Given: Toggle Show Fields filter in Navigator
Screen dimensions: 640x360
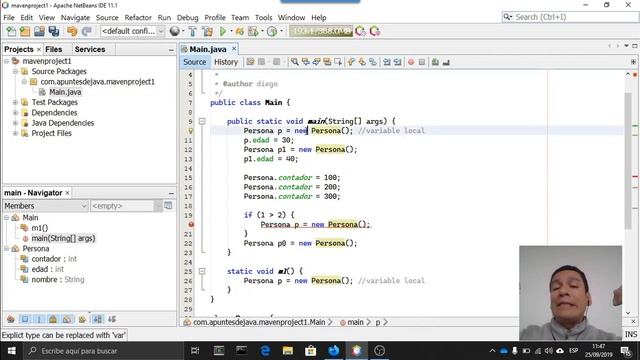Looking at the screenshot, I should (25, 319).
